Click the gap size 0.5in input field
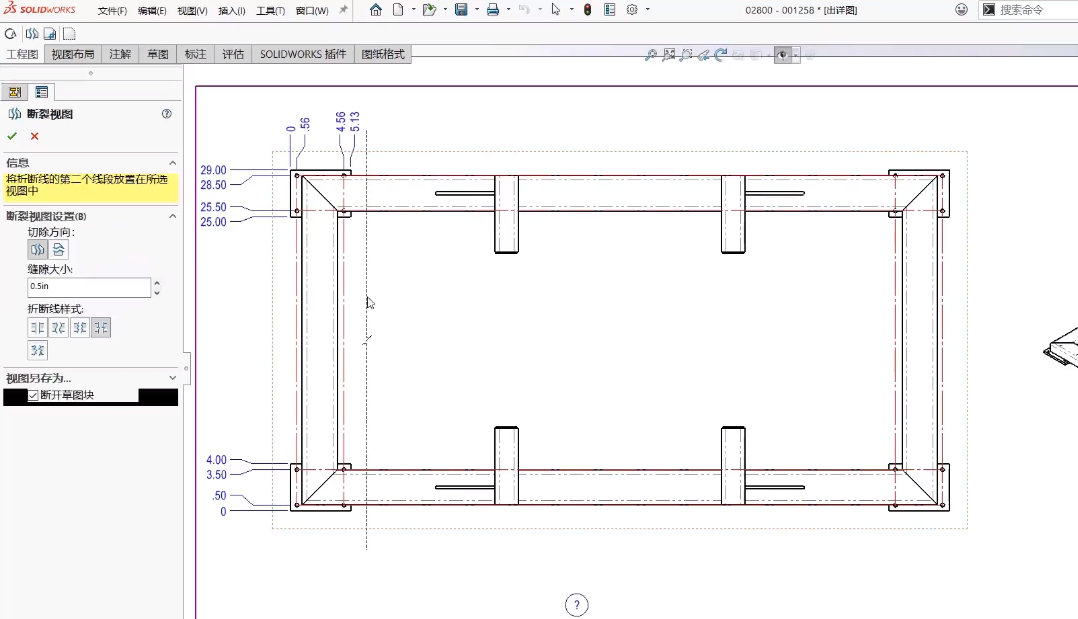Image resolution: width=1078 pixels, height=619 pixels. click(x=88, y=287)
